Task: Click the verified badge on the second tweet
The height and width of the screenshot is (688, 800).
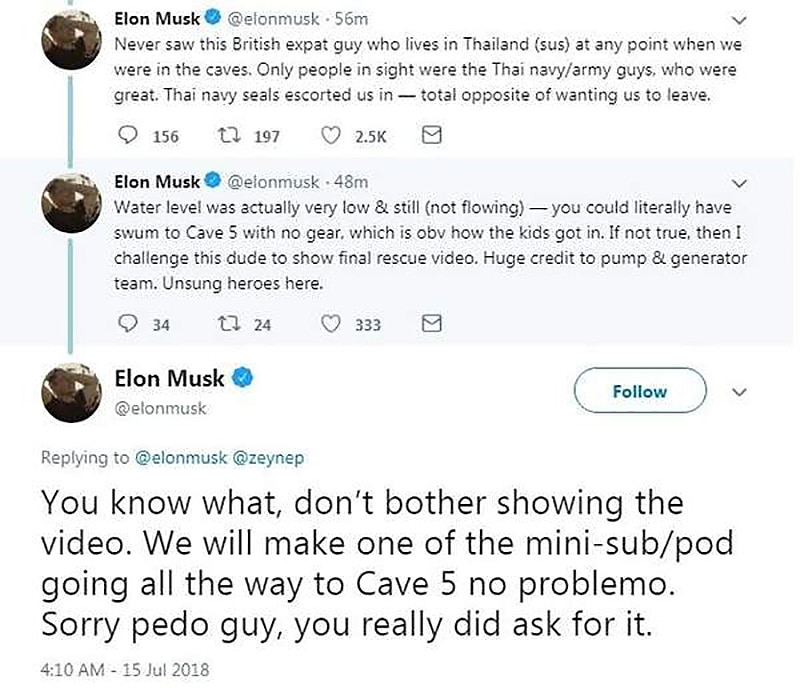Action: coord(212,182)
